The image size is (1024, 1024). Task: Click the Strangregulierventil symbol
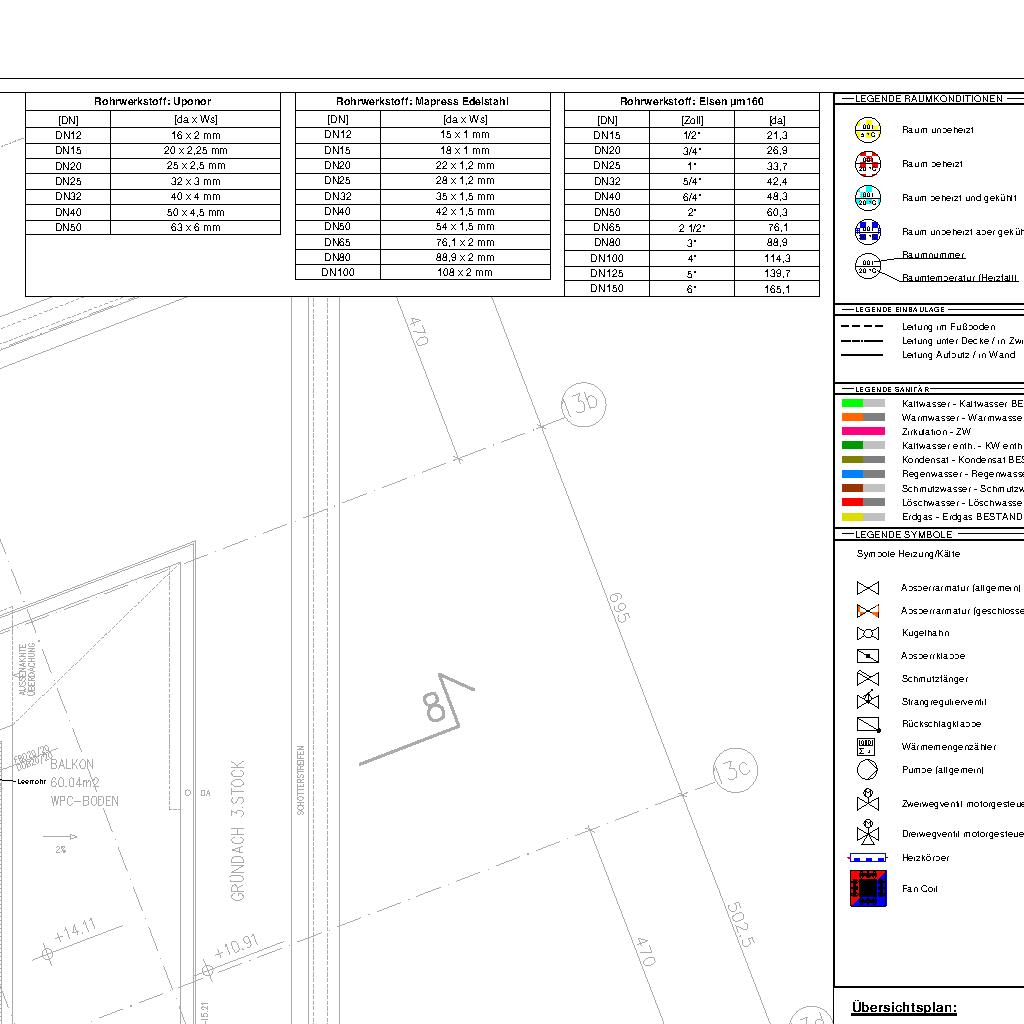click(867, 701)
